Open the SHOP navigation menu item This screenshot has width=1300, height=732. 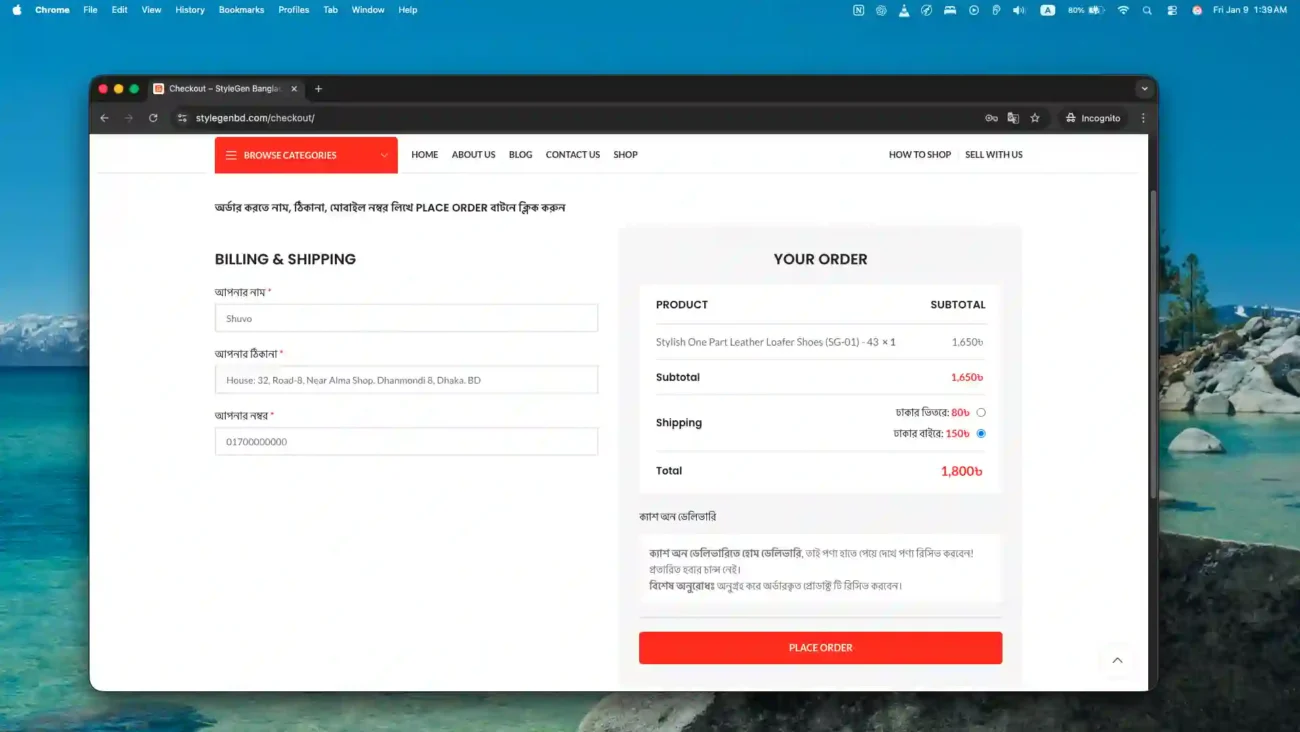click(625, 155)
